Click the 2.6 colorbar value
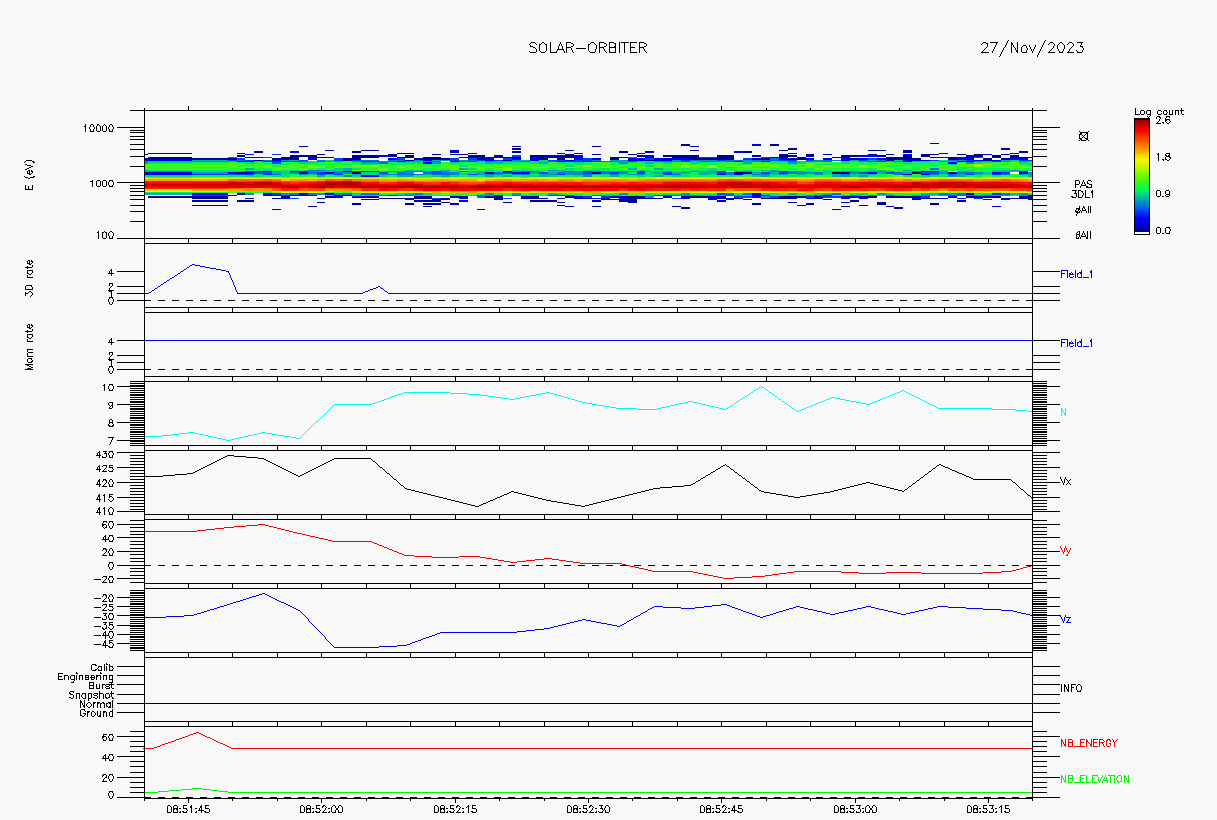The image size is (1217, 820). (1164, 120)
